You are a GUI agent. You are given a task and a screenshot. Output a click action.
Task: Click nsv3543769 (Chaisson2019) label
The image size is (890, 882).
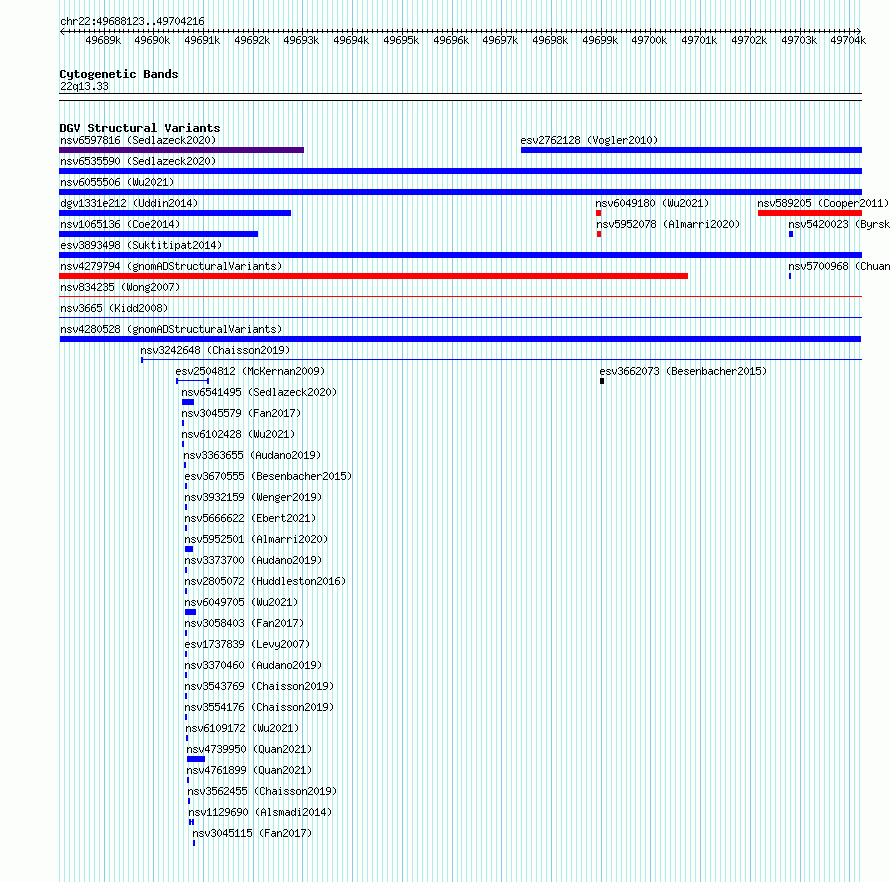[x=259, y=686]
